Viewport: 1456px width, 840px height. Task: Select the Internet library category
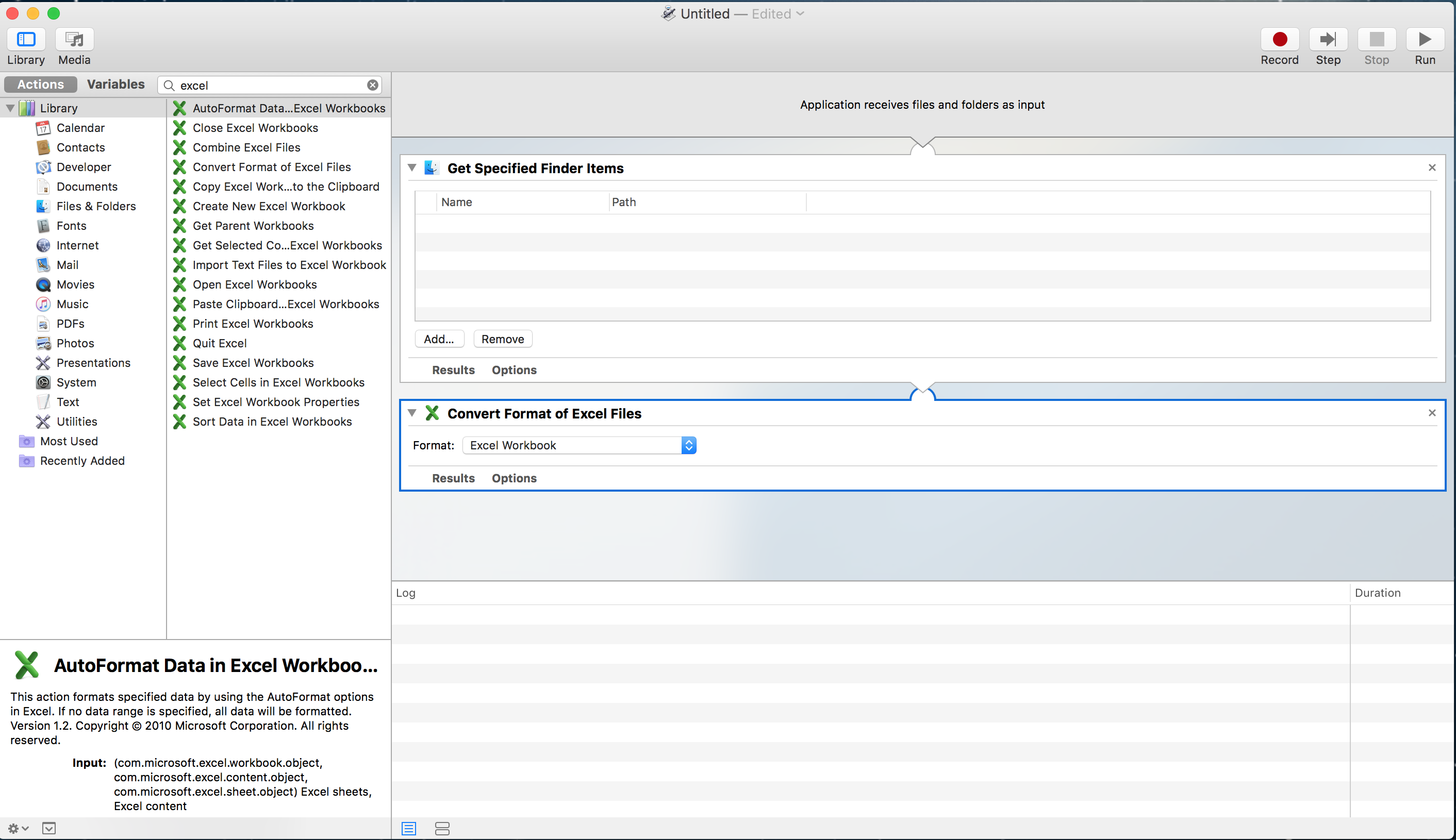coord(78,245)
